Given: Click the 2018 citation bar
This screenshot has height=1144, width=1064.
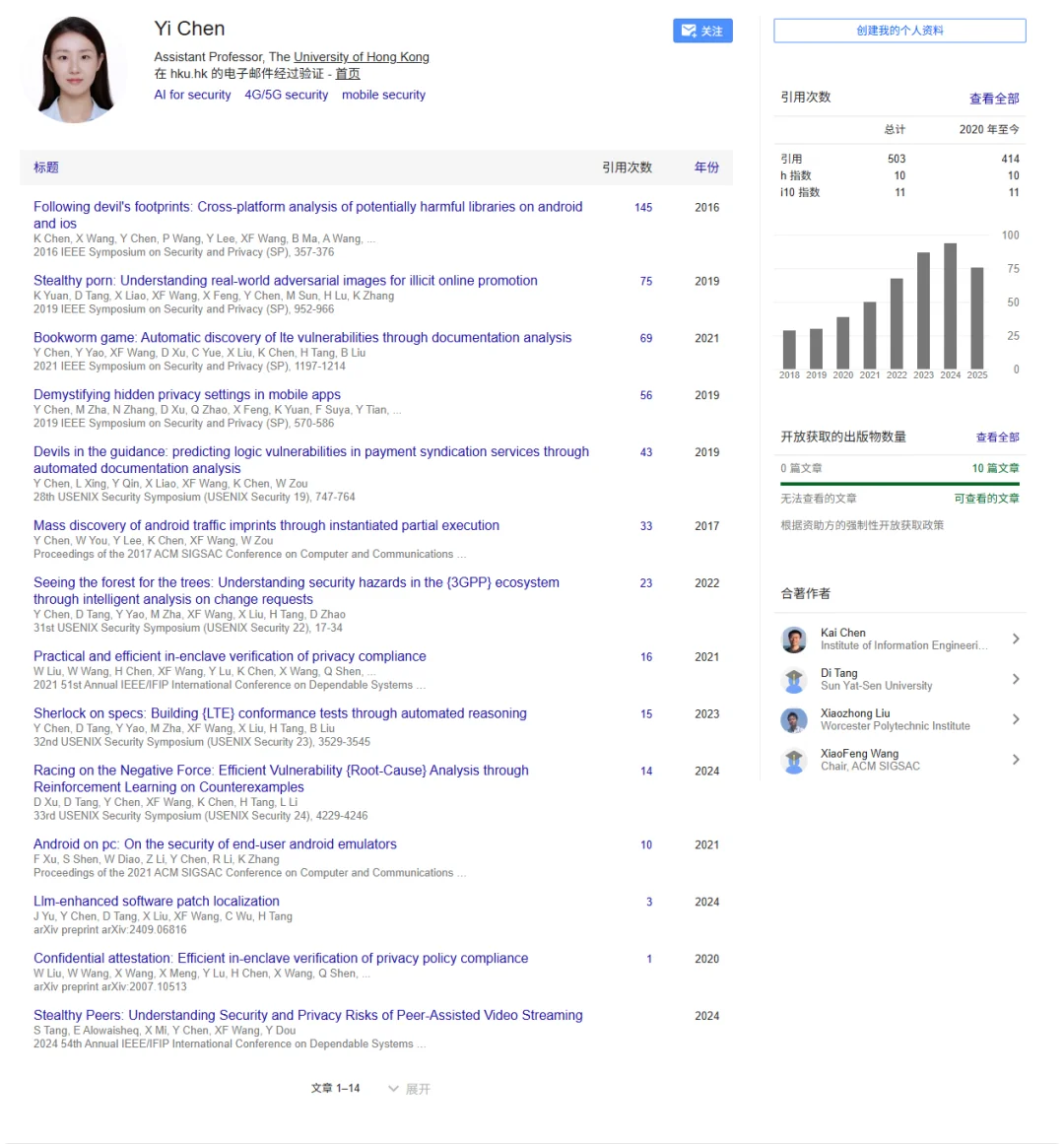Looking at the screenshot, I should [x=789, y=350].
